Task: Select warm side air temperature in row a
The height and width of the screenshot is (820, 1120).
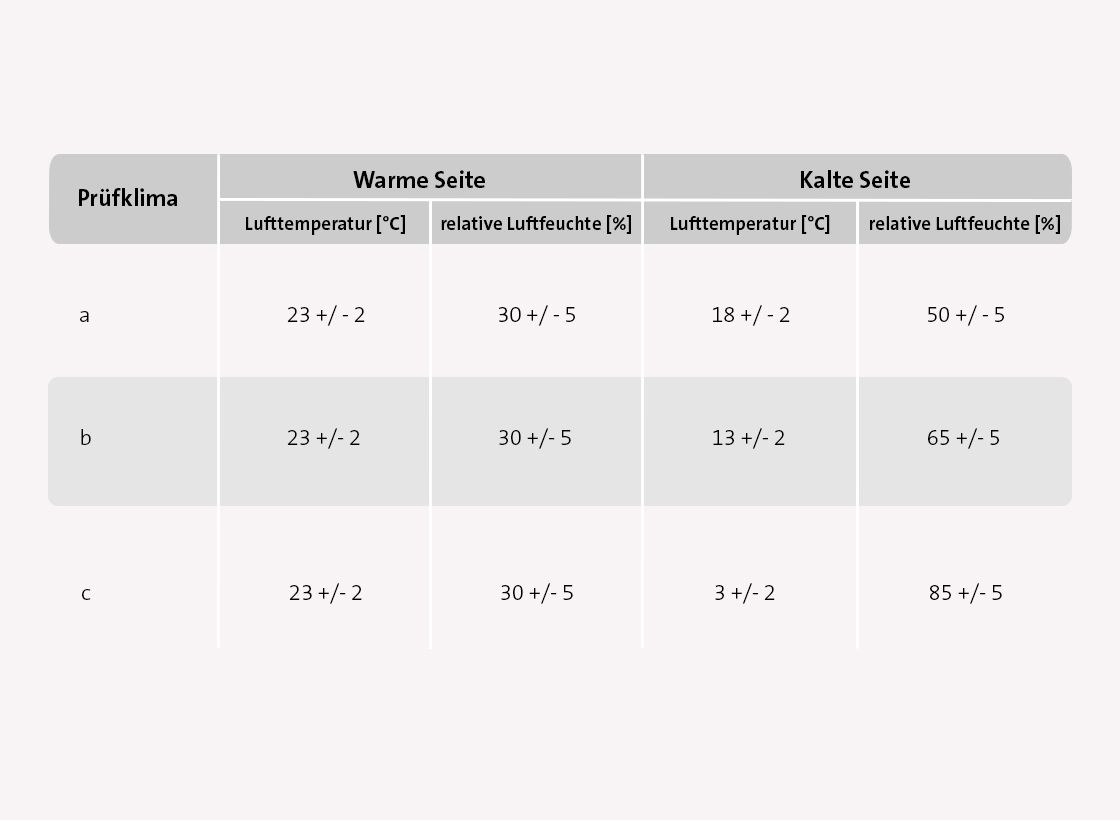Action: pos(326,315)
